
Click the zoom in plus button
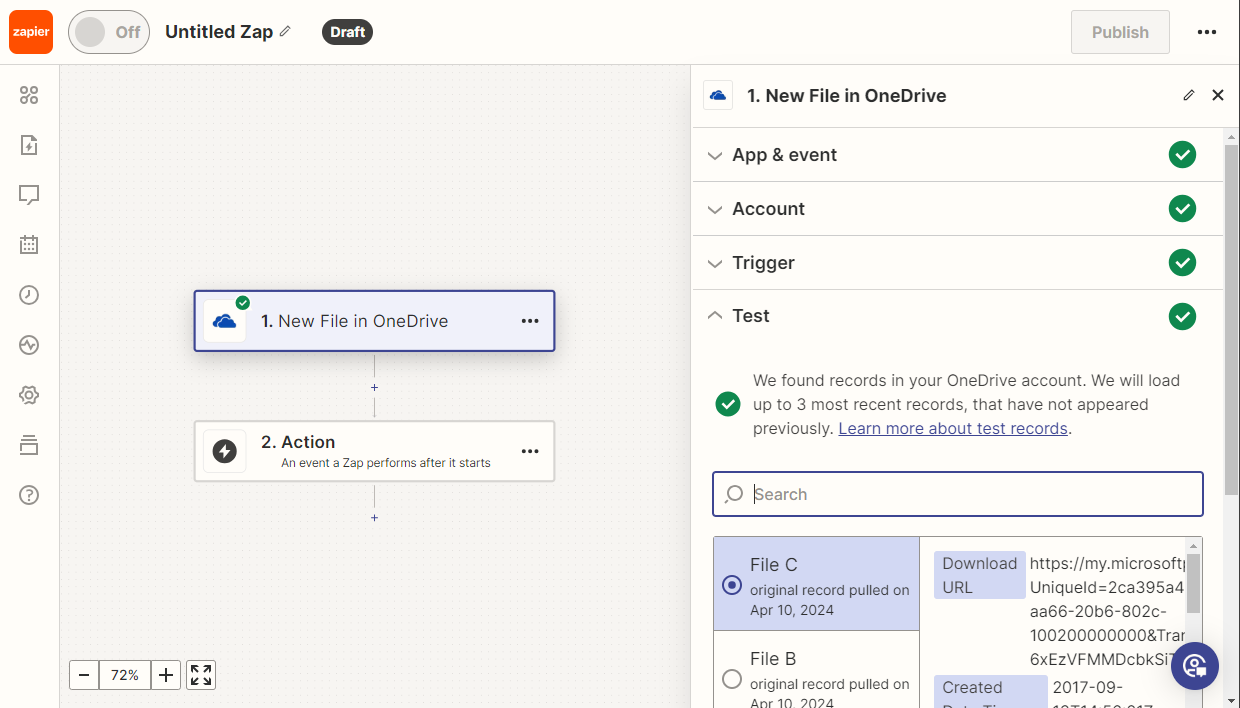tap(166, 675)
